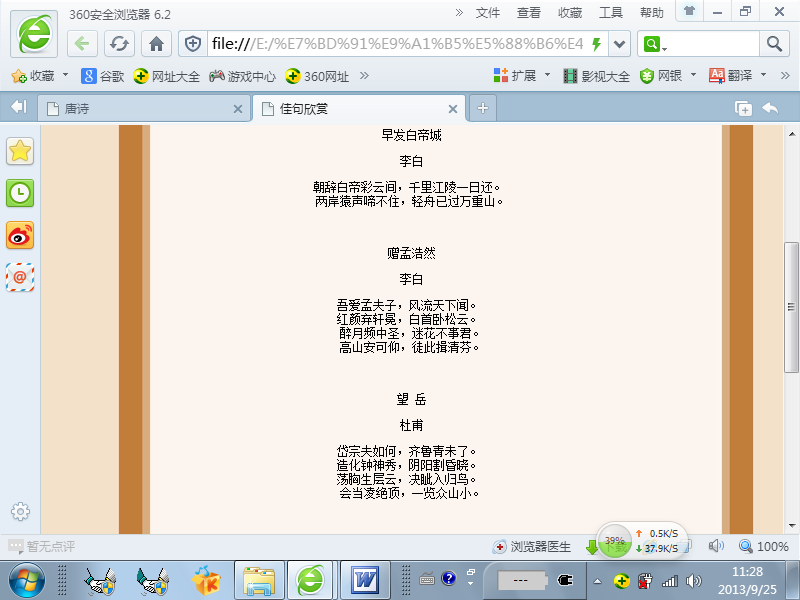The image size is (800, 600).
Task: Open the 工具 menu
Action: tap(610, 13)
